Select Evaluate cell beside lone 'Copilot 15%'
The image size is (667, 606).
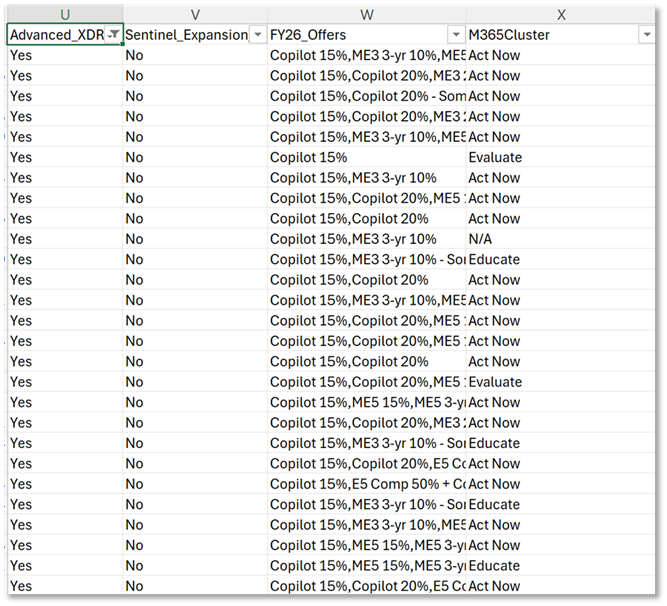tap(561, 157)
